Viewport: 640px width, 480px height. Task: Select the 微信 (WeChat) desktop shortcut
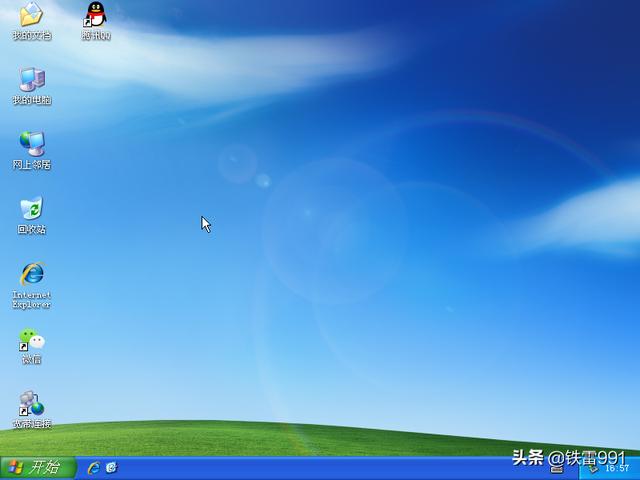[31, 345]
